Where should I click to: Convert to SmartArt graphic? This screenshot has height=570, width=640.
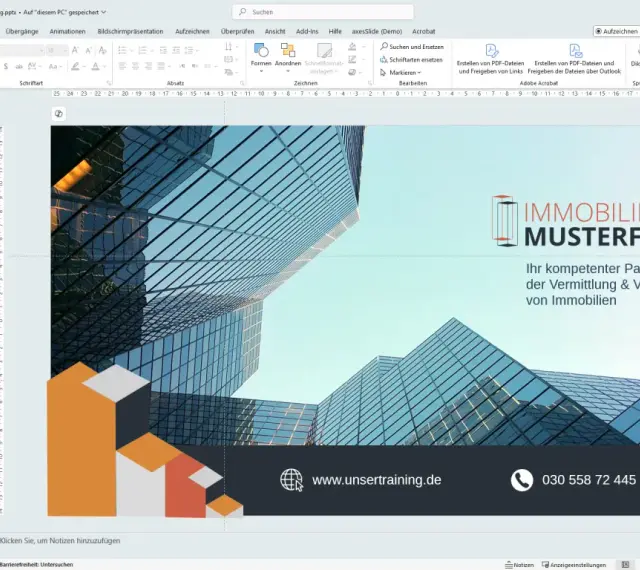(x=229, y=72)
